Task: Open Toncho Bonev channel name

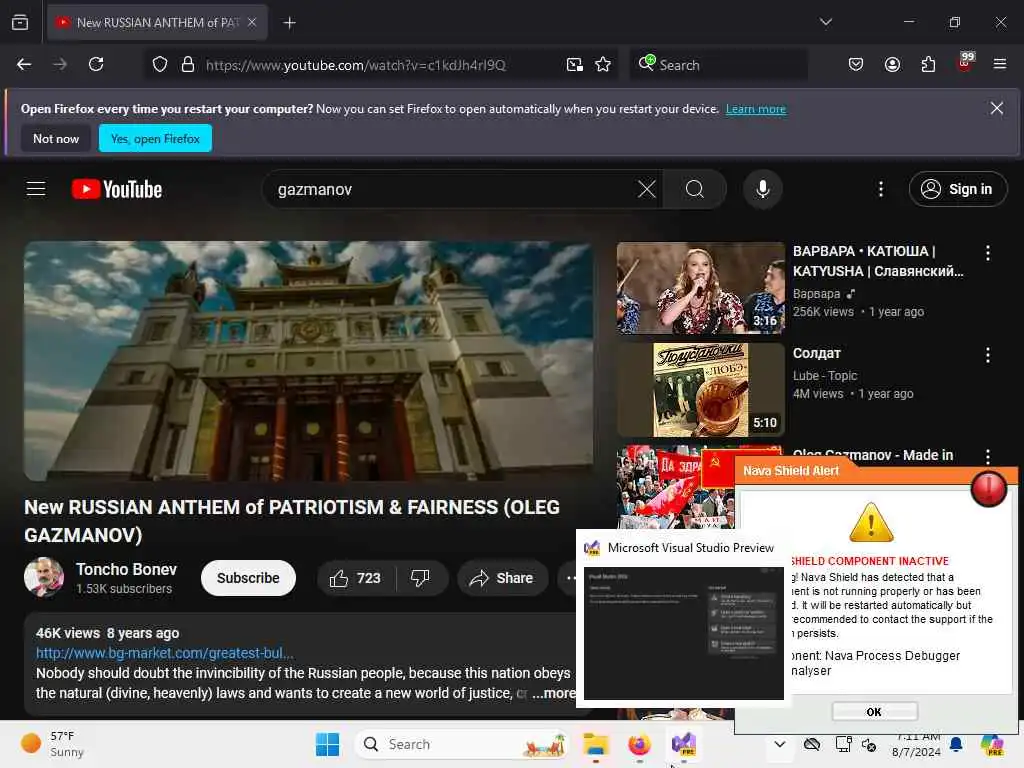Action: pyautogui.click(x=126, y=569)
